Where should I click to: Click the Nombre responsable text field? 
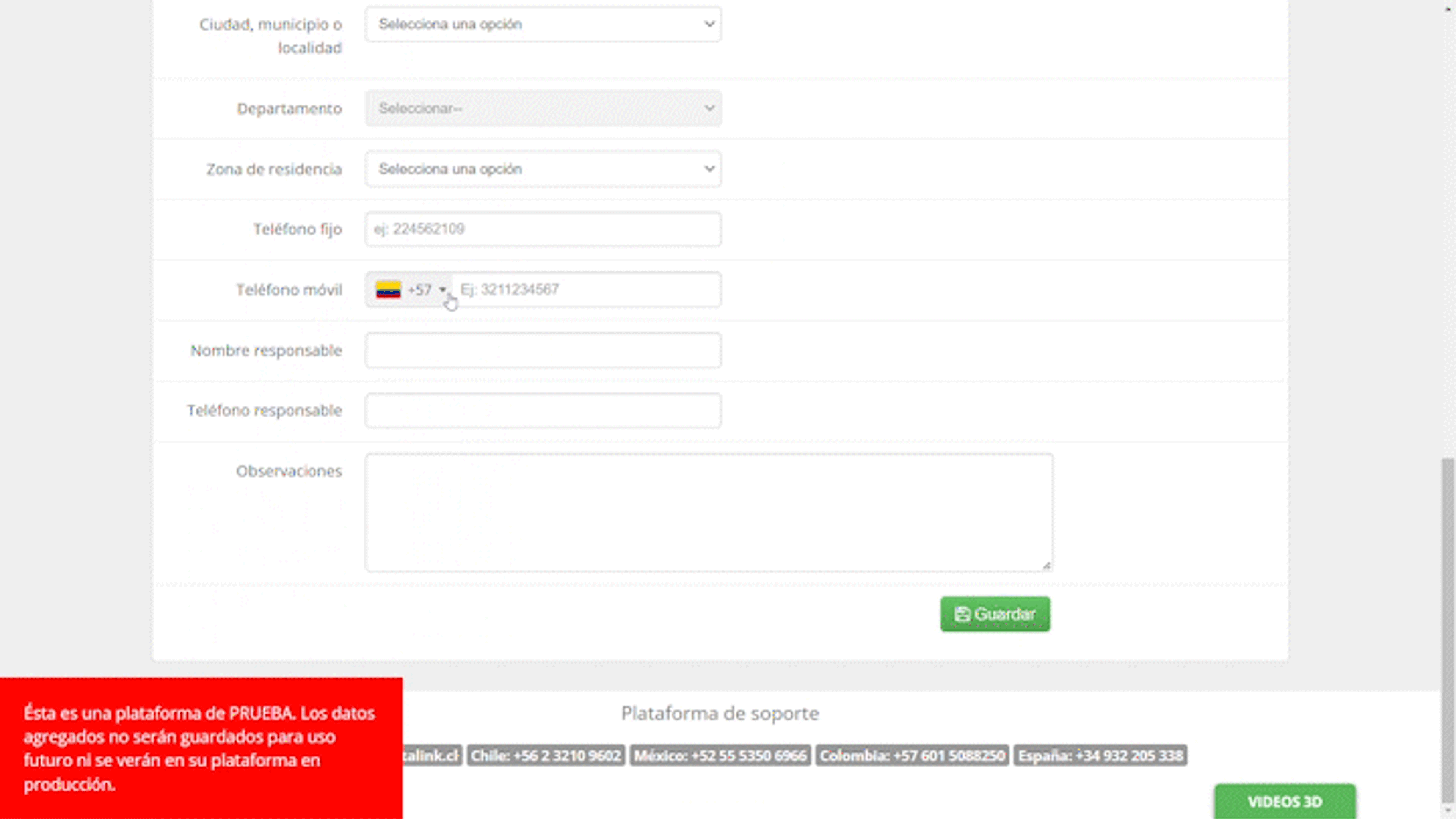tap(543, 350)
